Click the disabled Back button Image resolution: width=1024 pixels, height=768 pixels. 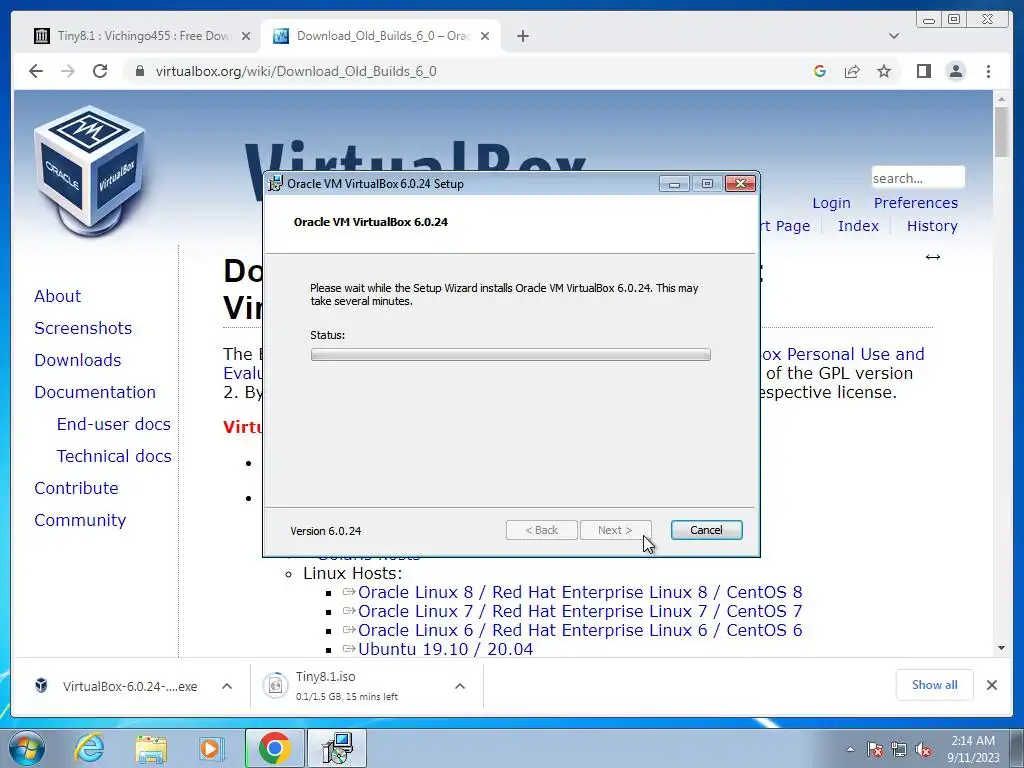541,530
